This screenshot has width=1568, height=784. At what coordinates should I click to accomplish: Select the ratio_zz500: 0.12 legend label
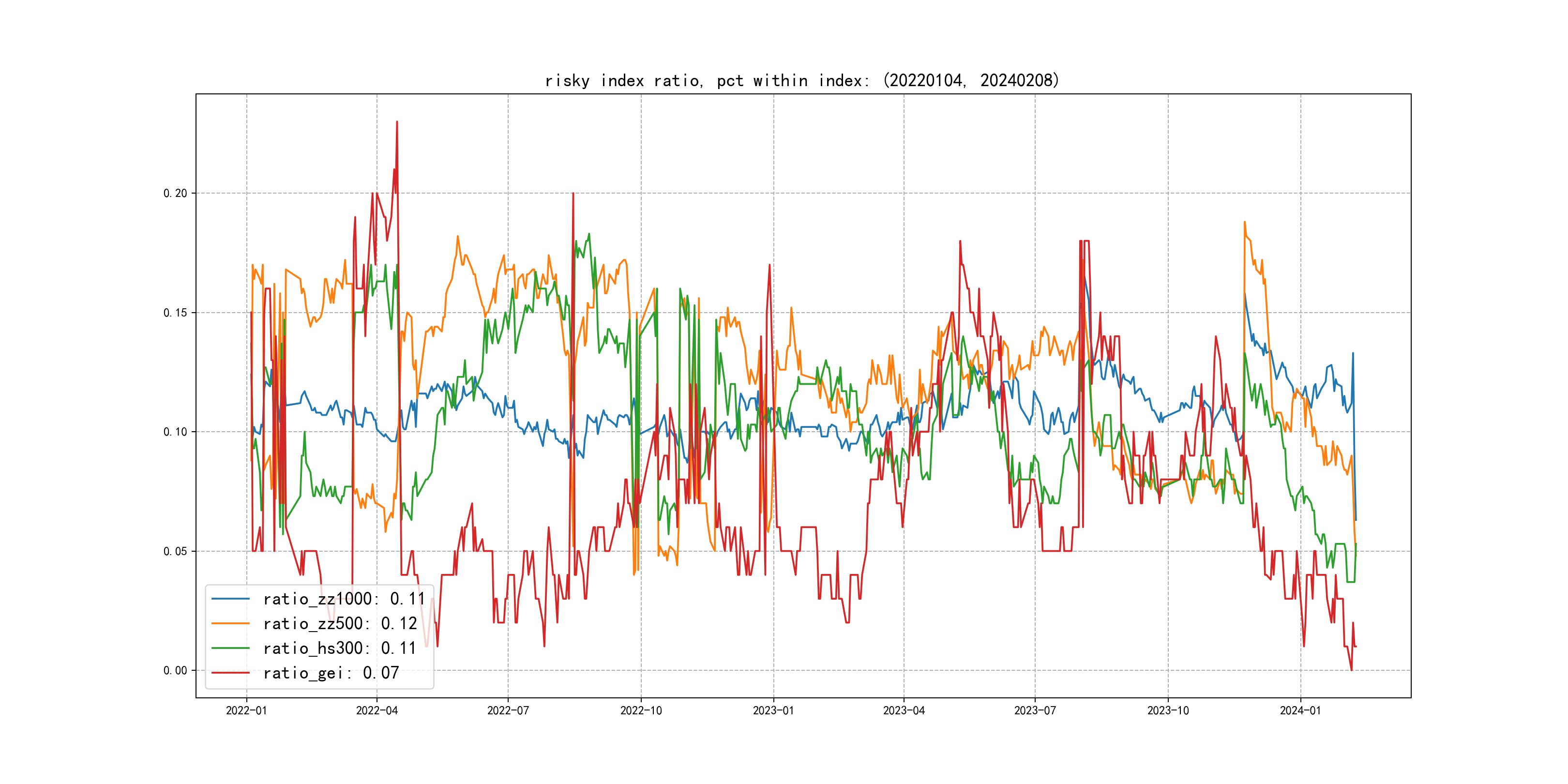click(x=340, y=623)
